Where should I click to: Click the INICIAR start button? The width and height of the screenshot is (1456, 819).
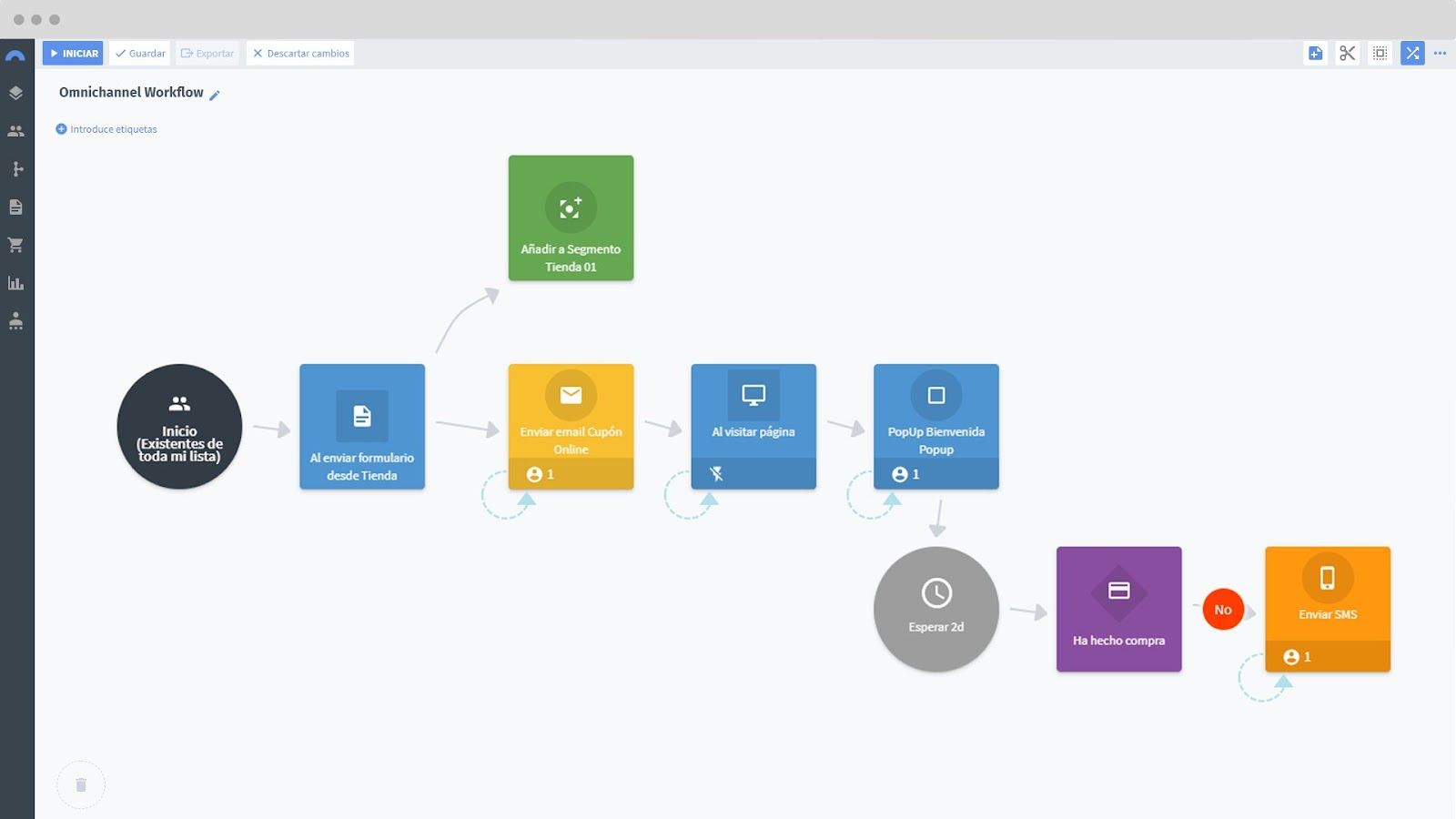[73, 53]
